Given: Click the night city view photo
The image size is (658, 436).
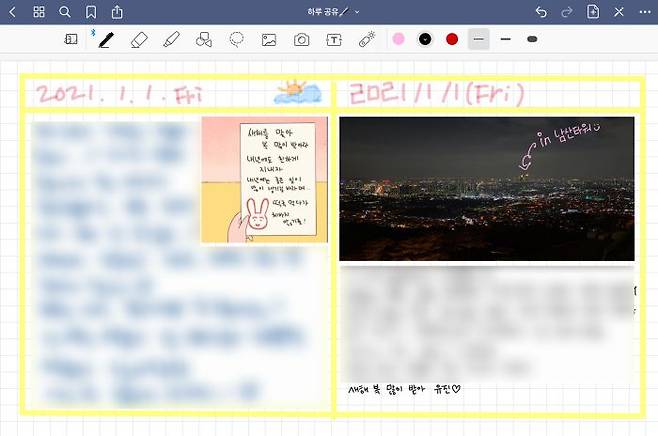Looking at the screenshot, I should [x=487, y=189].
